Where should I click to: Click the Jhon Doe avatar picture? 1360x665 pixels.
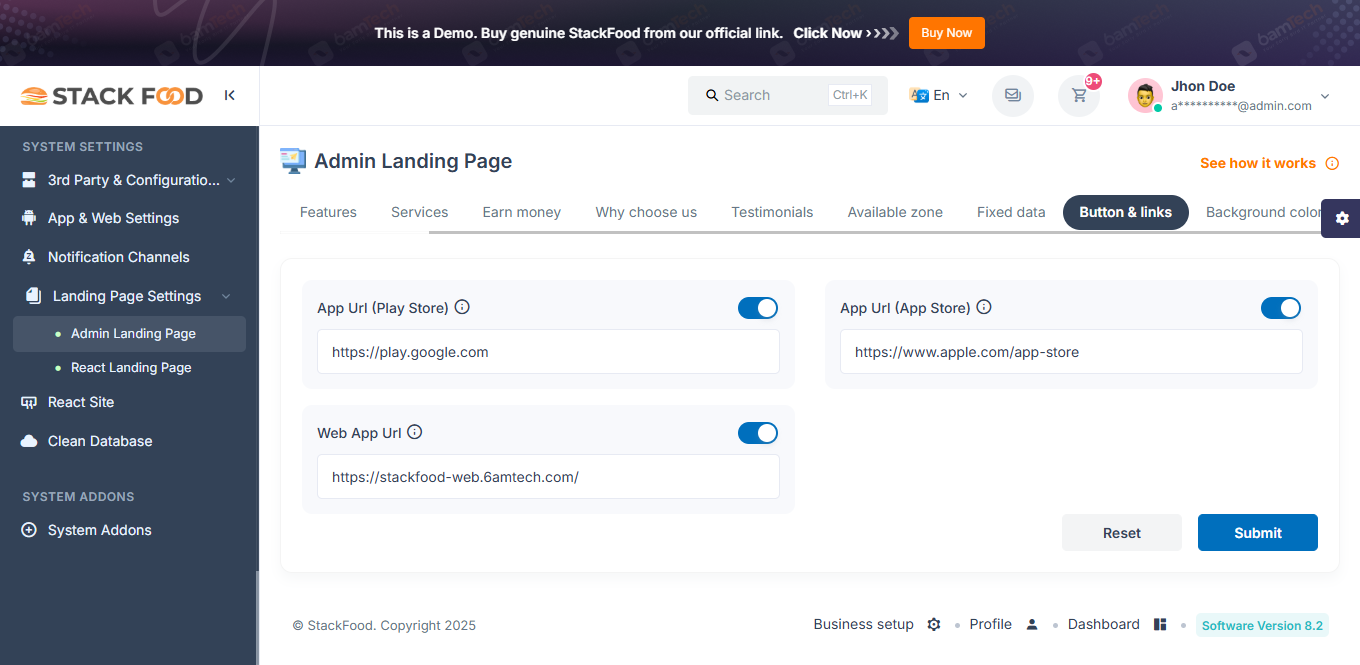pyautogui.click(x=1145, y=96)
